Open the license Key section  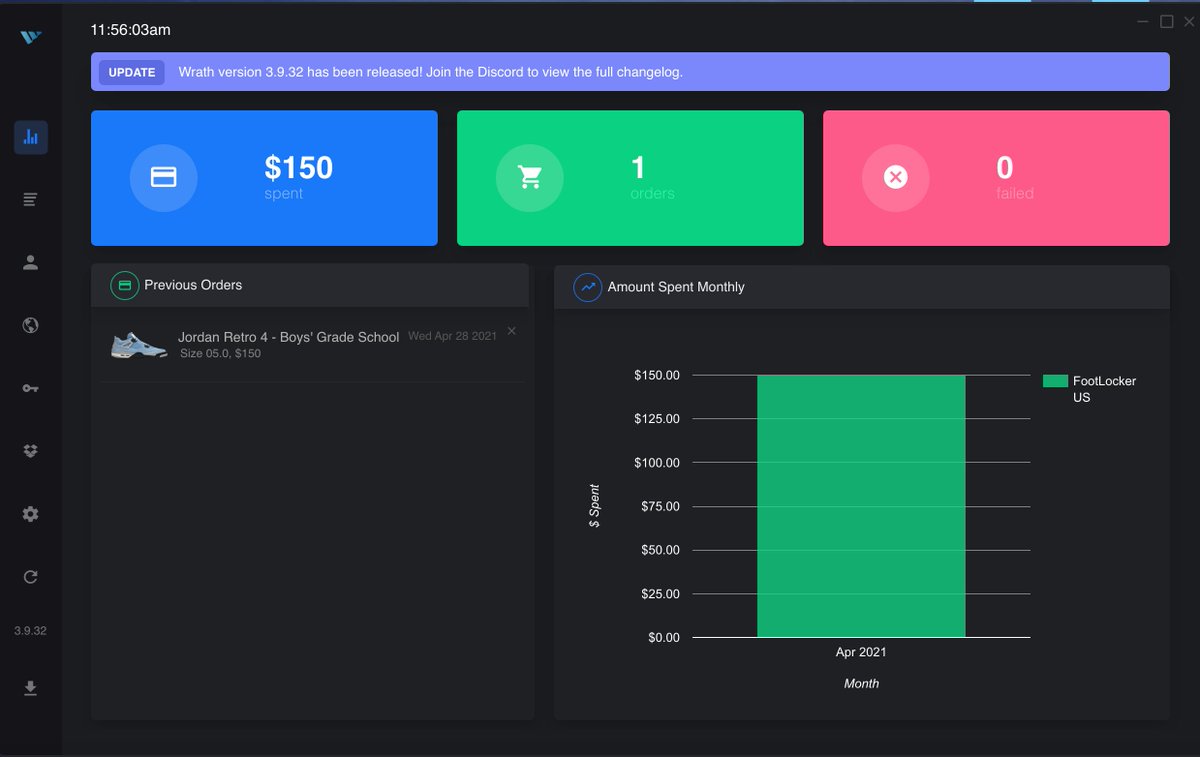pos(30,388)
